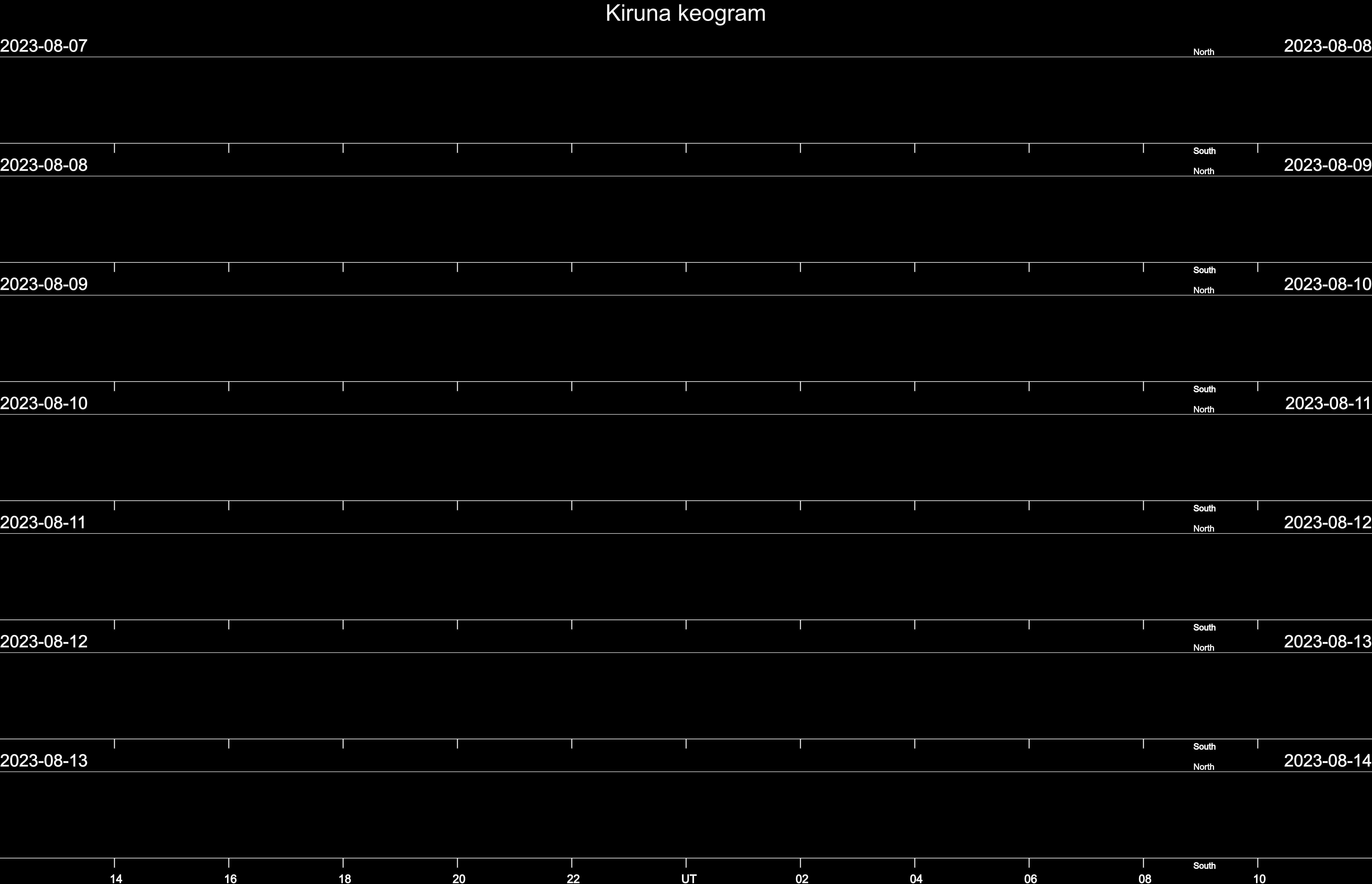Click the "14" hour axis label
This screenshot has width=1372, height=884.
[x=116, y=878]
